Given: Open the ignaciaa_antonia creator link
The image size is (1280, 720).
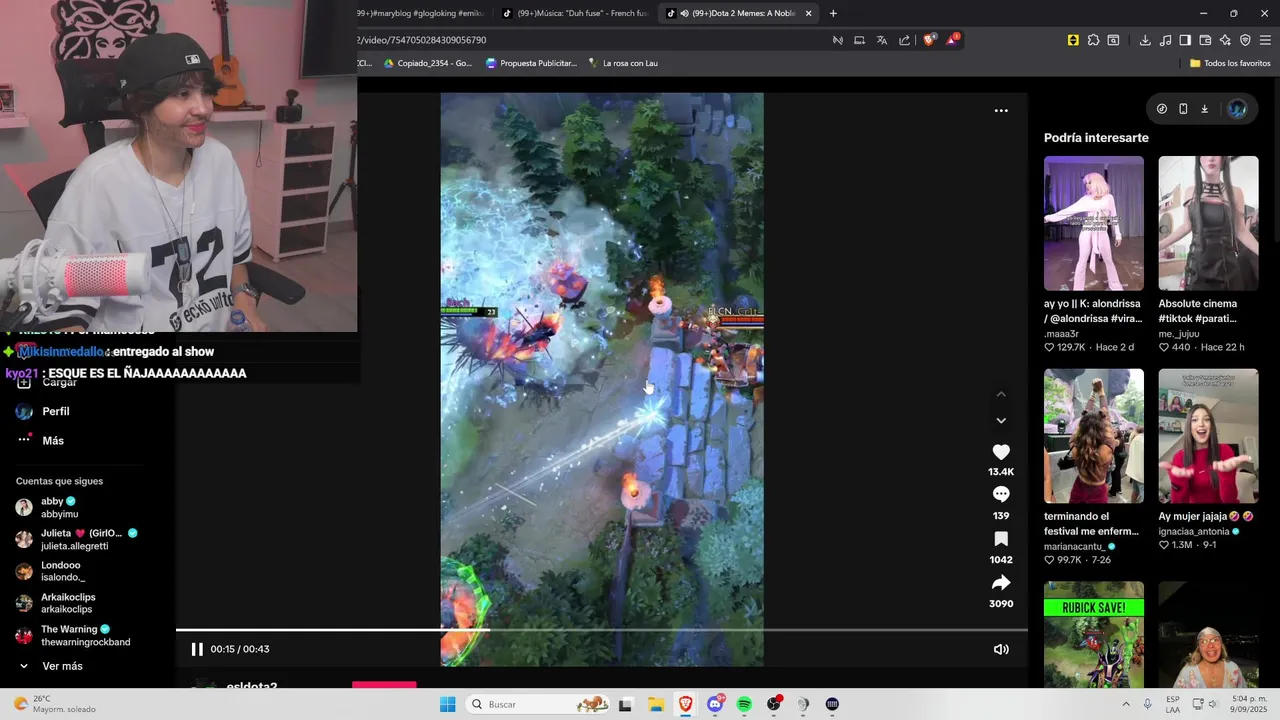Looking at the screenshot, I should [1200, 531].
